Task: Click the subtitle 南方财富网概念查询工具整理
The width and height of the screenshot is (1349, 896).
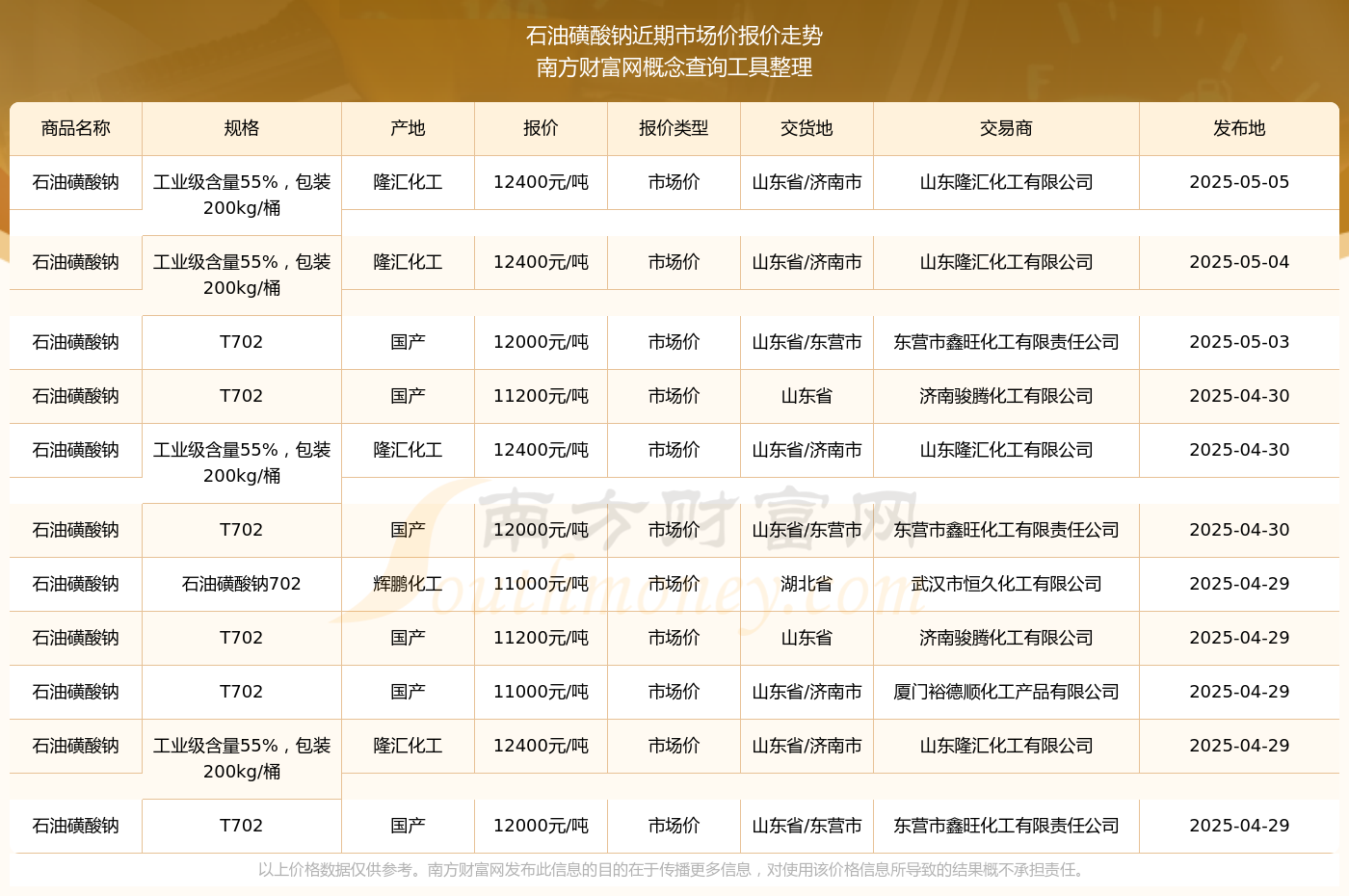Action: tap(674, 67)
